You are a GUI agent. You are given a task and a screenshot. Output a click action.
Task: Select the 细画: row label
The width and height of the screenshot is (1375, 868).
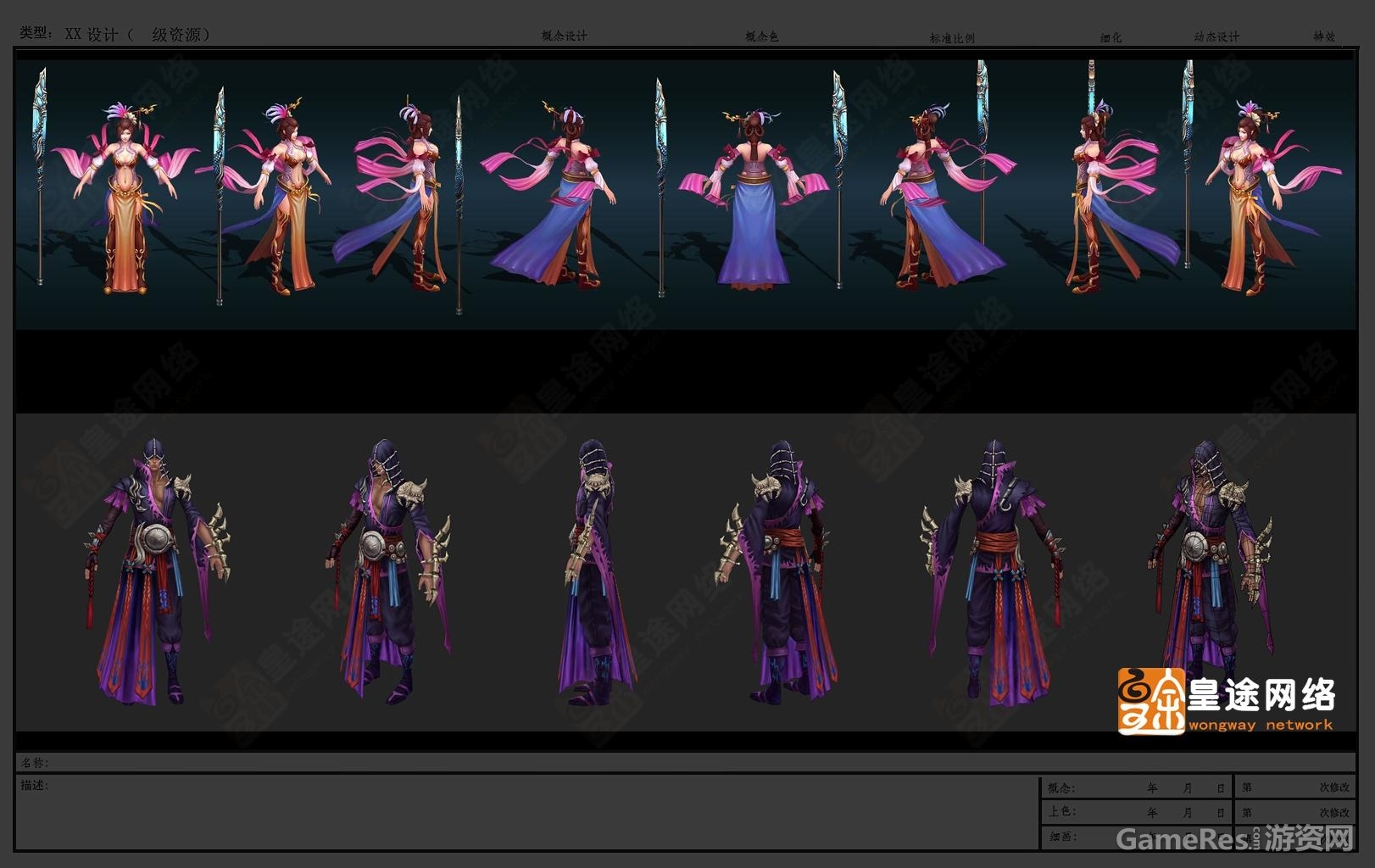click(1062, 837)
